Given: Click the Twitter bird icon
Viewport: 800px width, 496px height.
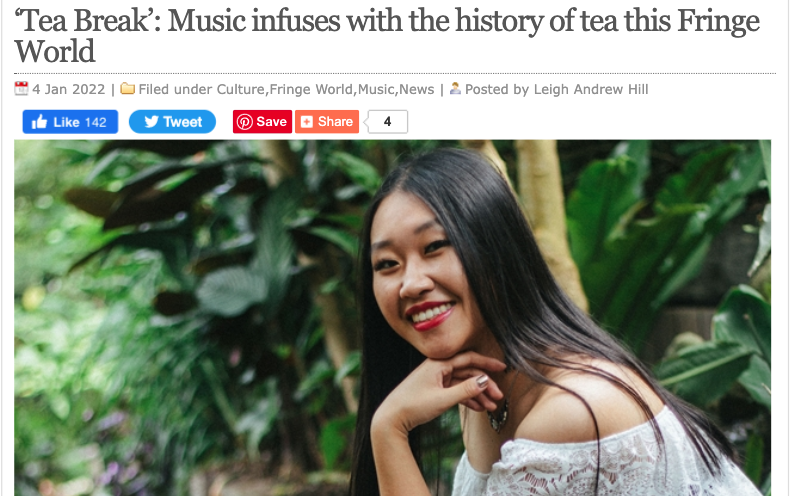Looking at the screenshot, I should pyautogui.click(x=152, y=122).
